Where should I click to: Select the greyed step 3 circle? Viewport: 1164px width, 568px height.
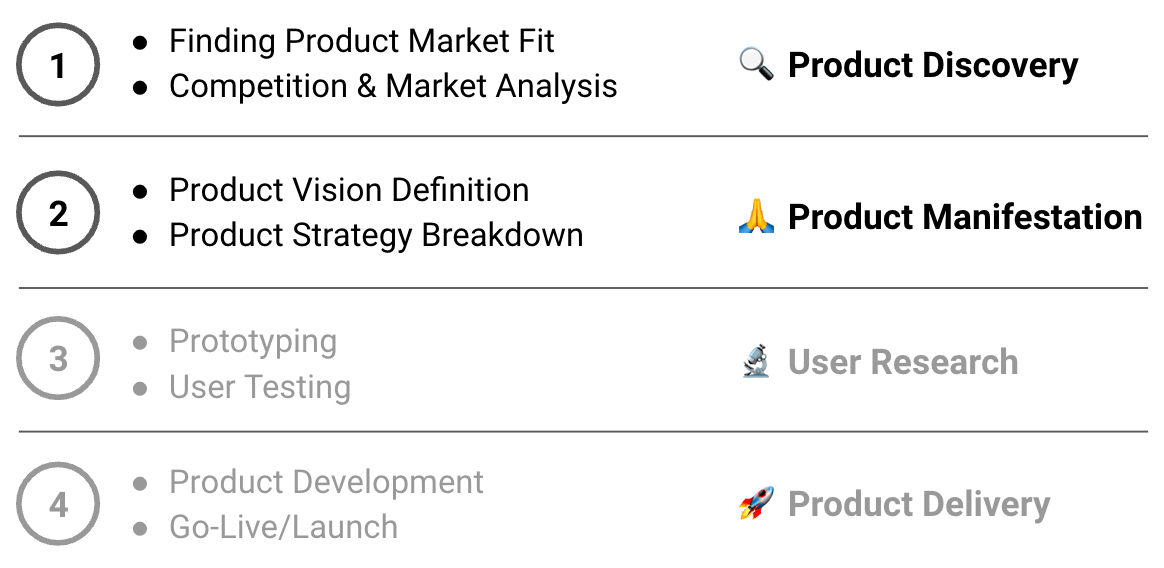(x=58, y=358)
